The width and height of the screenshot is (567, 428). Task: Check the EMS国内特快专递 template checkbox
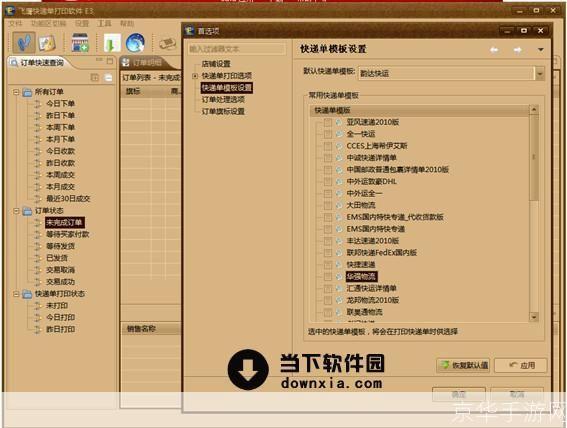[x=328, y=229]
